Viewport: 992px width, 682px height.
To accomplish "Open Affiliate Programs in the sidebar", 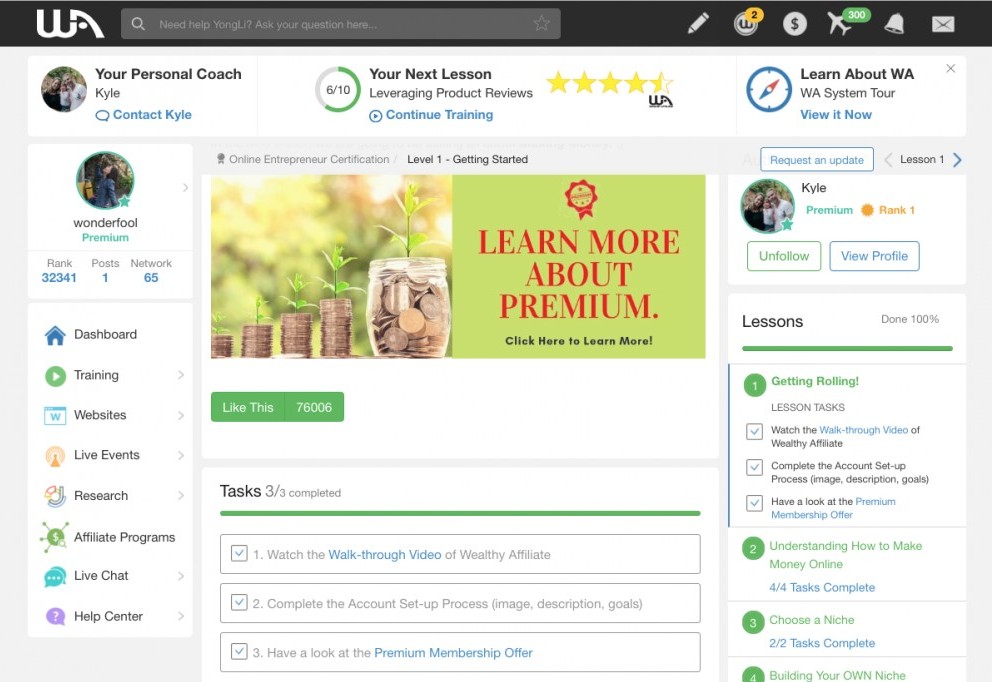I will (x=125, y=537).
